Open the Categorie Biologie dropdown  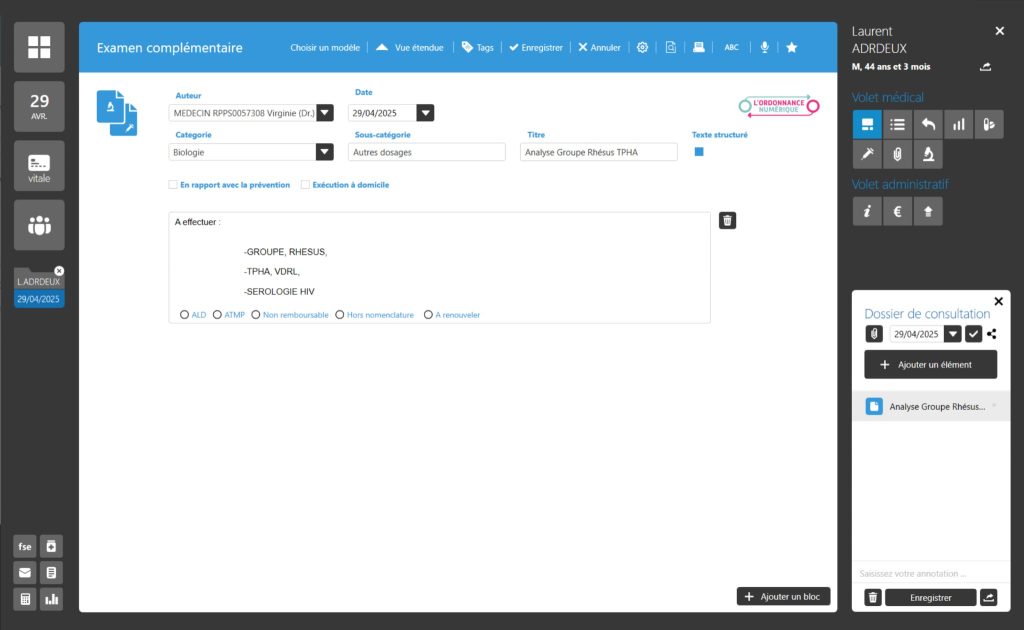coord(325,152)
